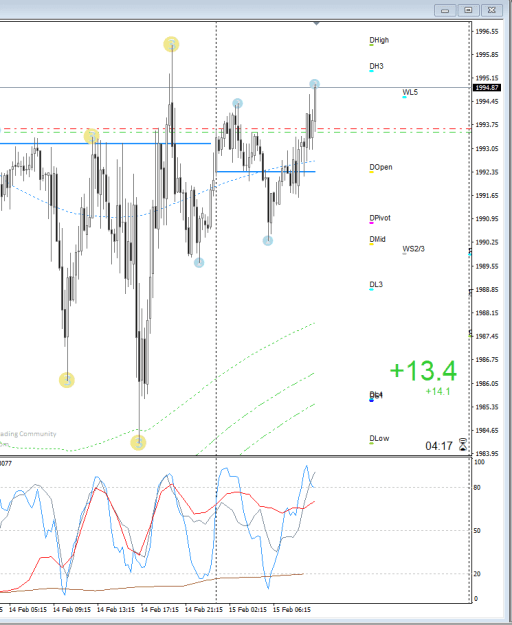Viewport: 512px width, 625px height.
Task: Select the upper solid blue horizontal line
Action: pyautogui.click(x=105, y=143)
